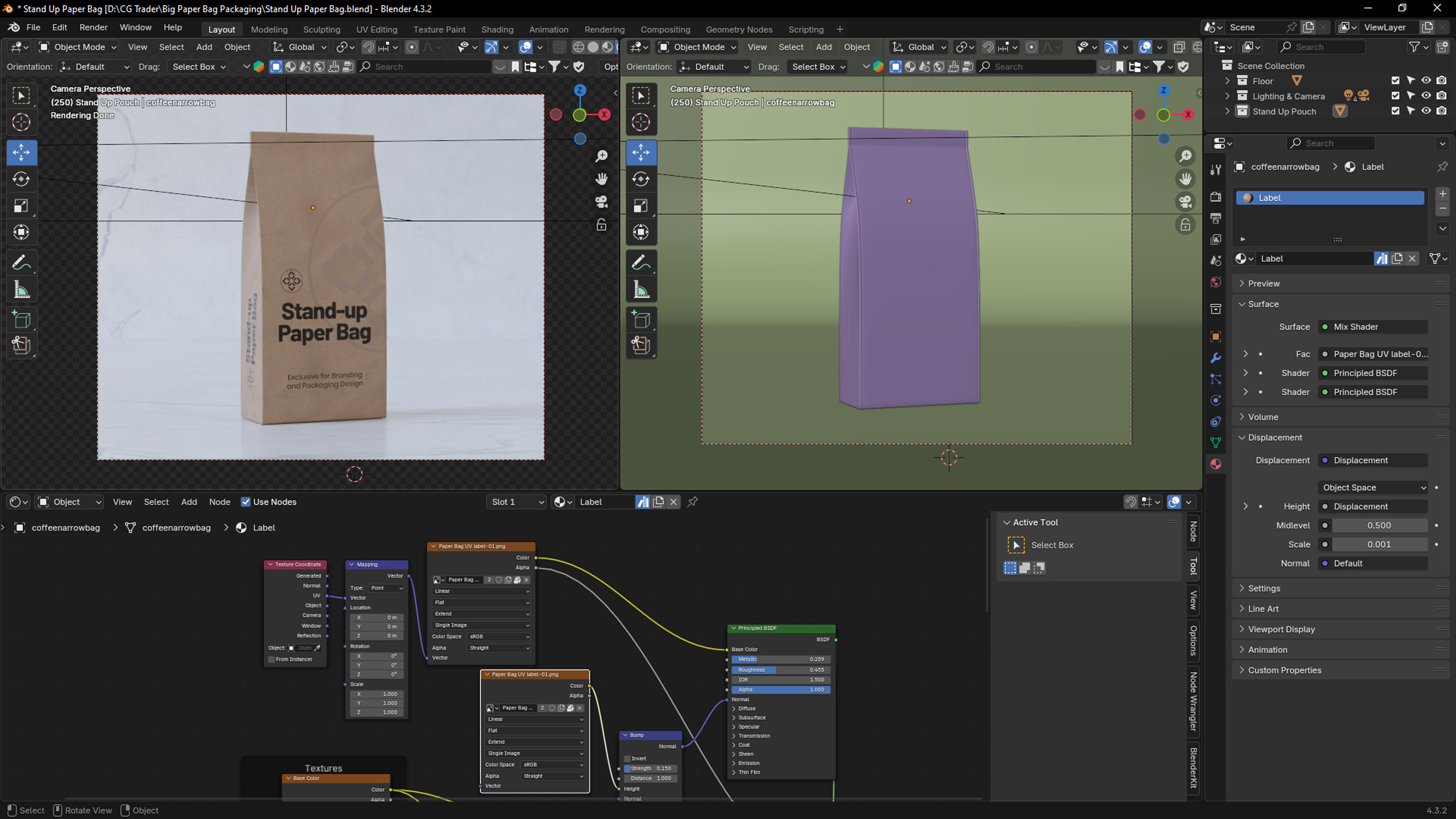Screen dimensions: 1456x819
Task: Open the Modifiers properties tab
Action: click(x=1216, y=358)
